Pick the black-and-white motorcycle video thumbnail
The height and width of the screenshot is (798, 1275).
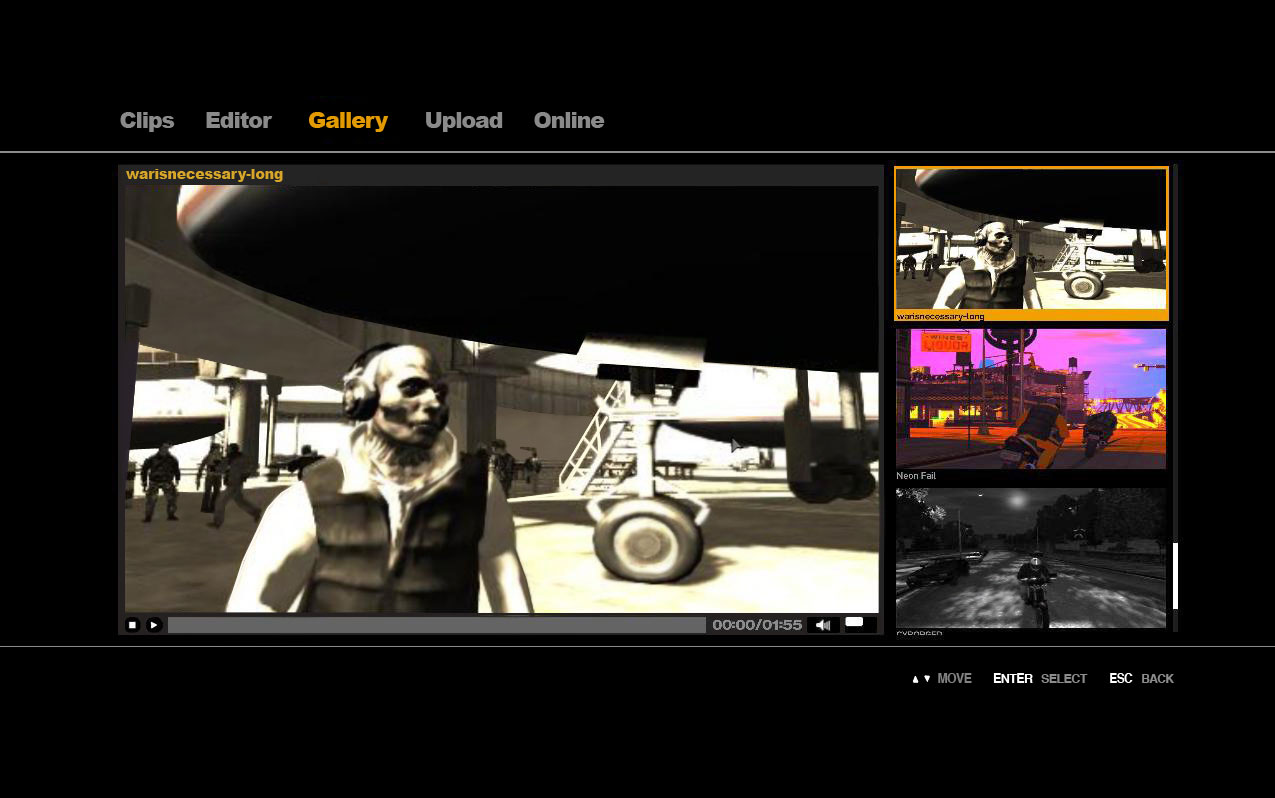[1031, 558]
